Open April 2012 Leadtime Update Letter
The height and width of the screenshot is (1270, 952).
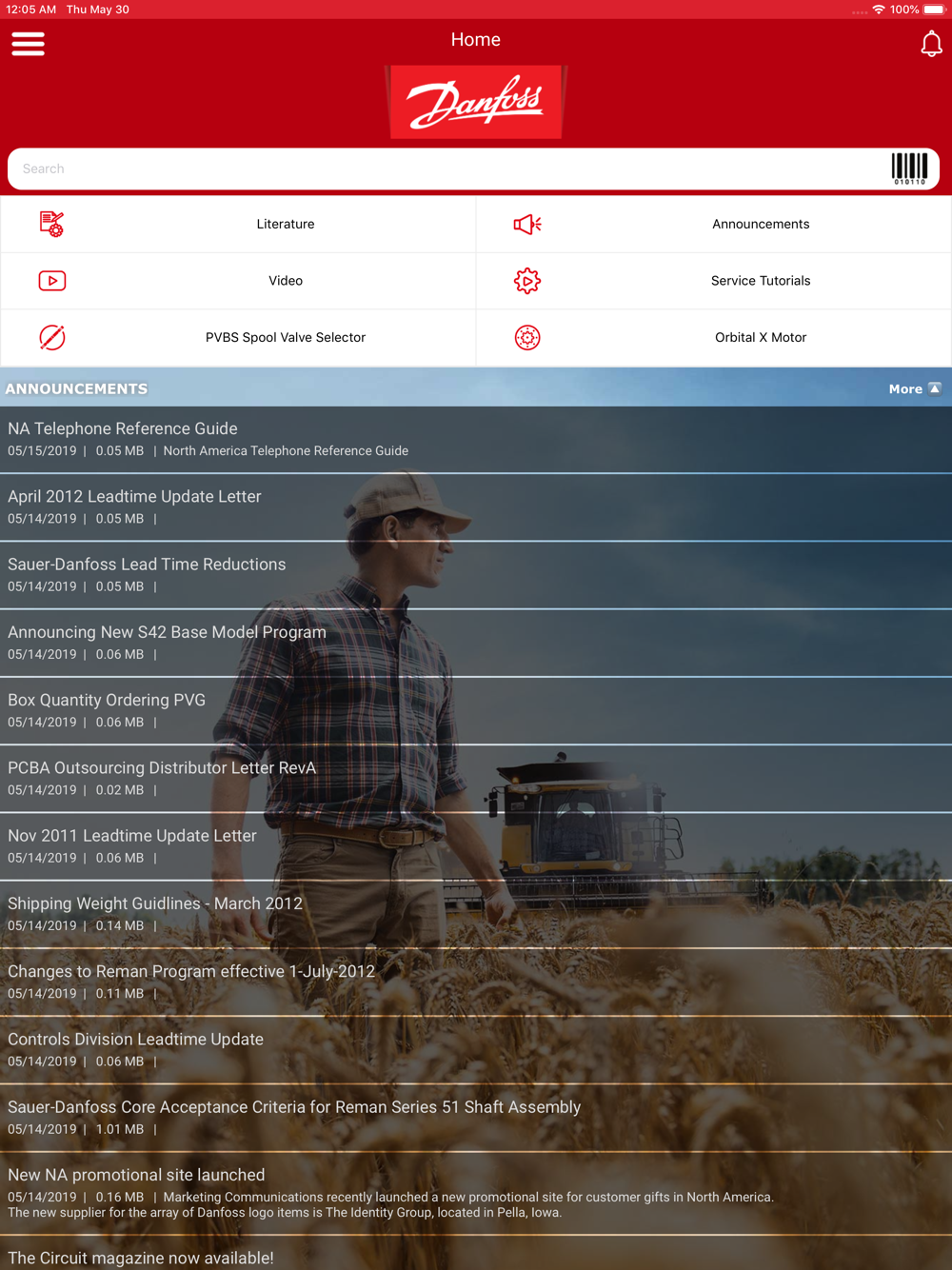pos(476,507)
